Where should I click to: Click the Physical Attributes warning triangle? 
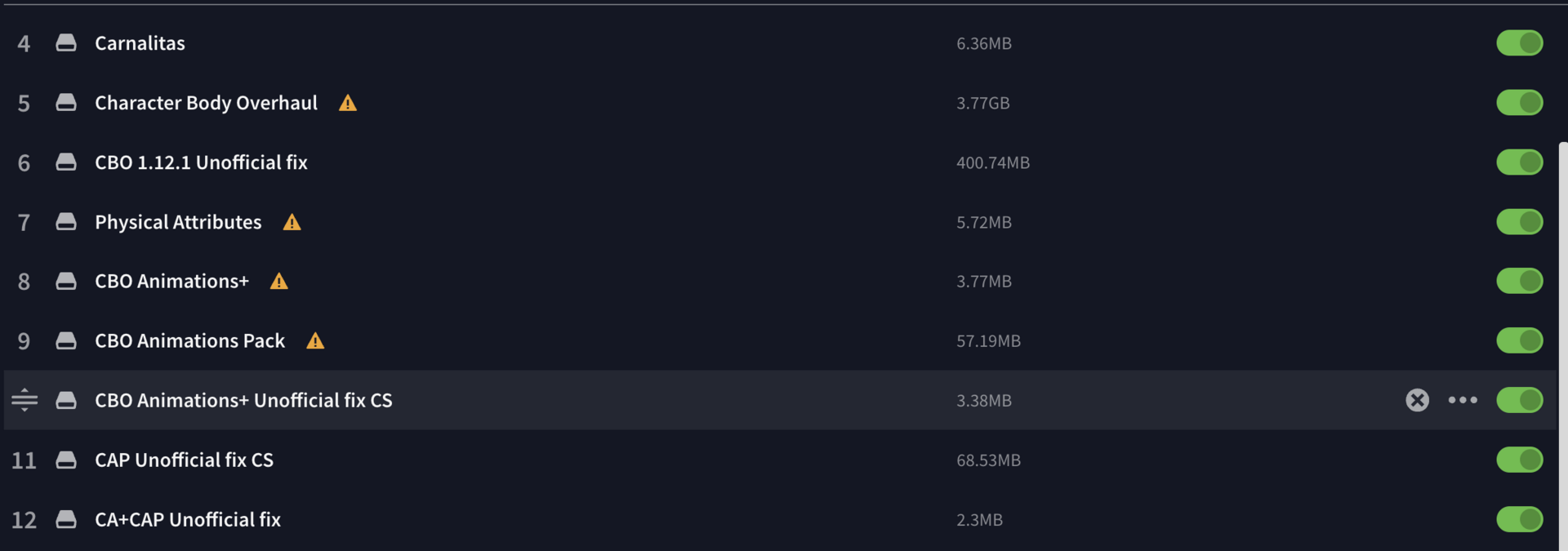292,222
